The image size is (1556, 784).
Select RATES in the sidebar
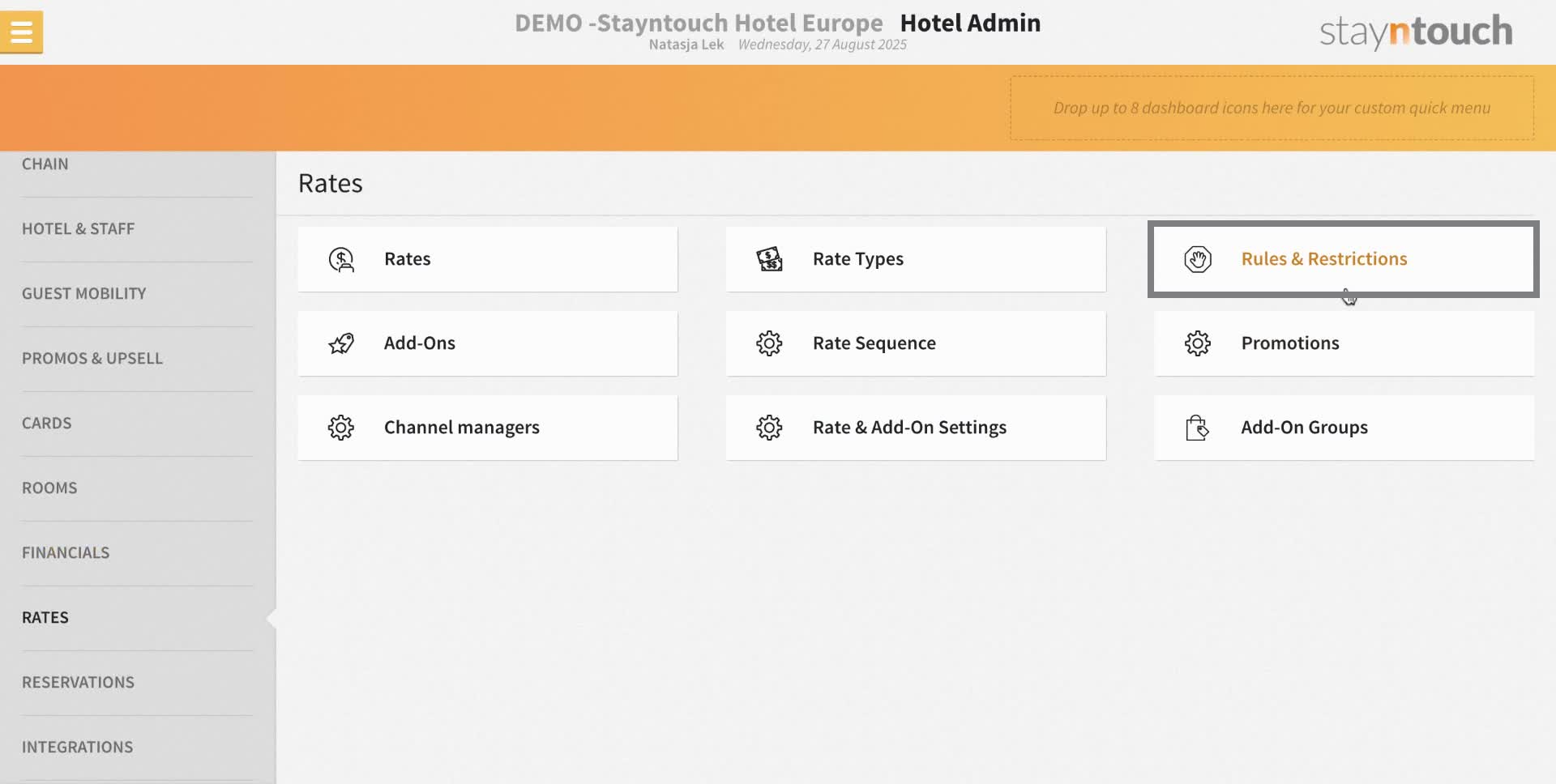(138, 618)
